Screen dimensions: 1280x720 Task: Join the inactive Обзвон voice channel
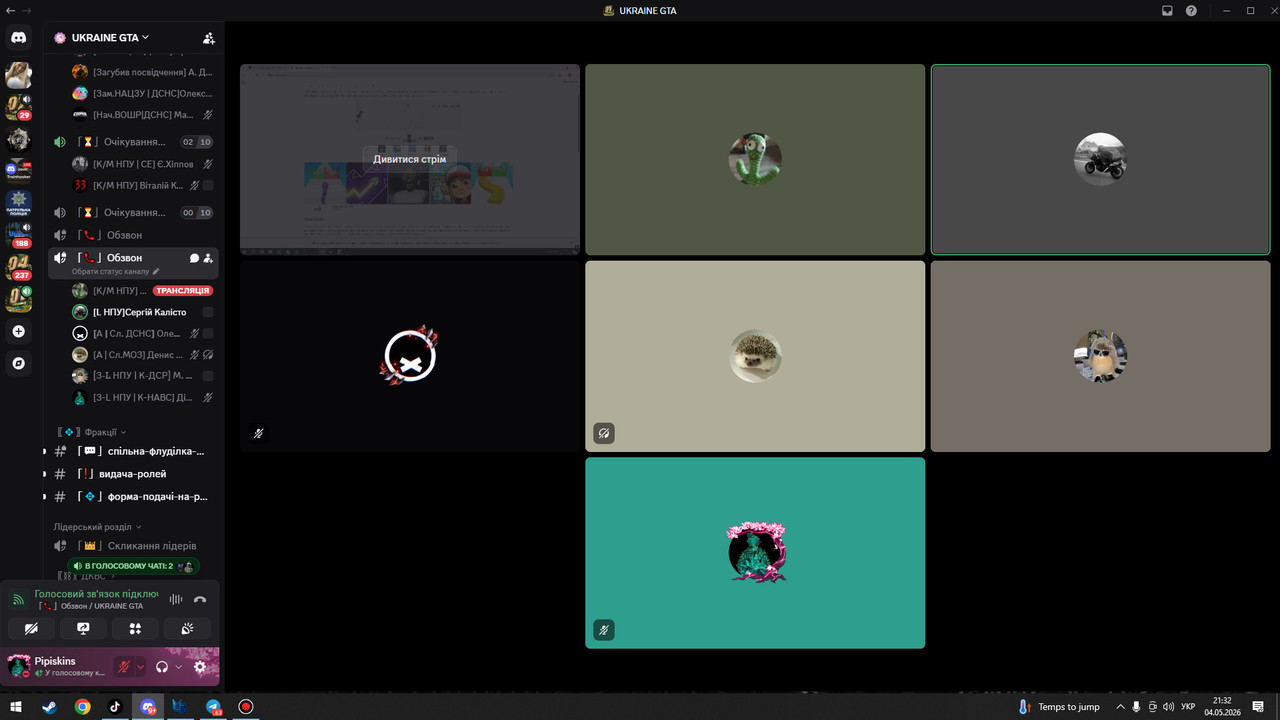(x=133, y=235)
